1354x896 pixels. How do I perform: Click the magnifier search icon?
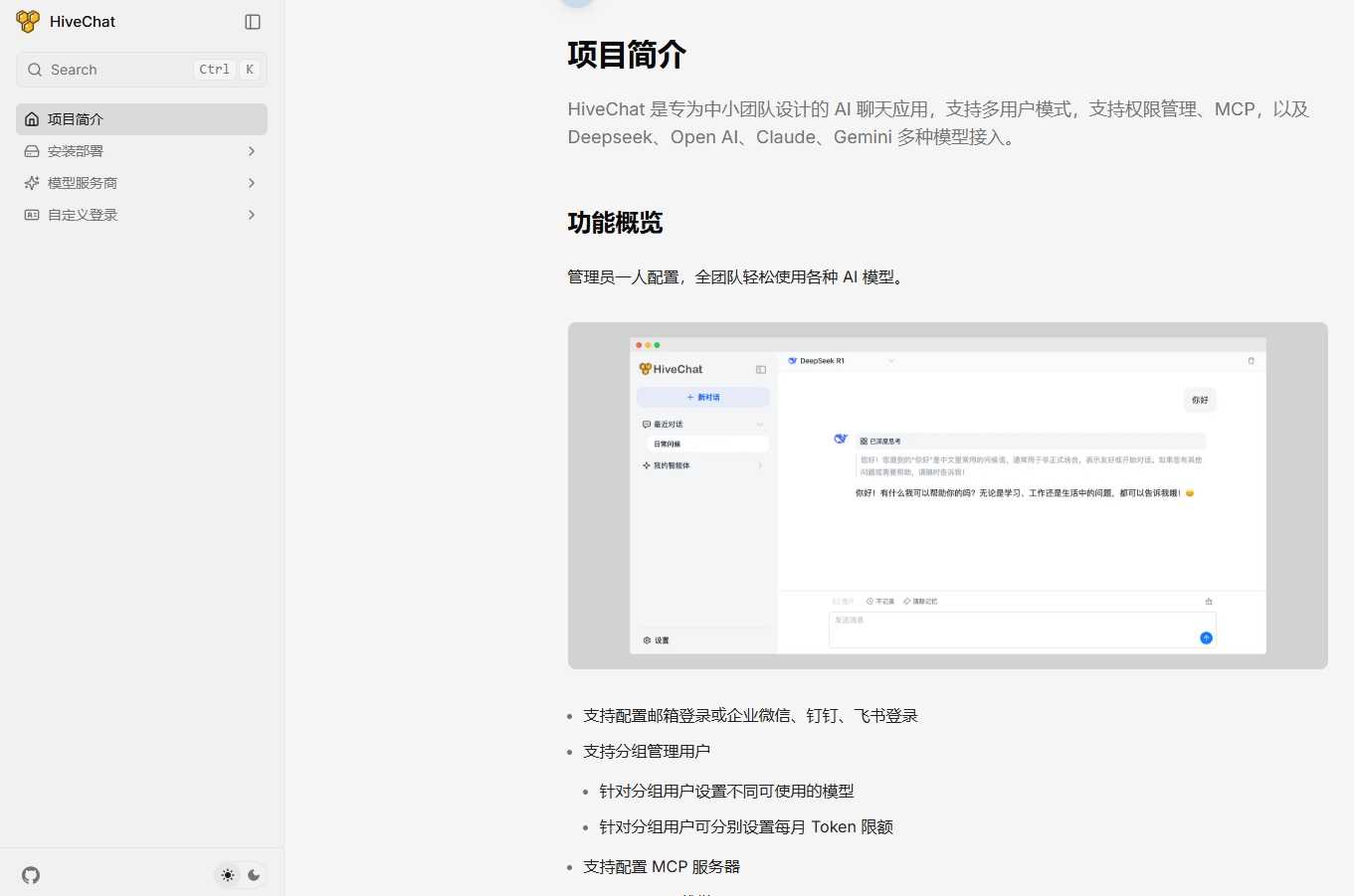[x=35, y=70]
